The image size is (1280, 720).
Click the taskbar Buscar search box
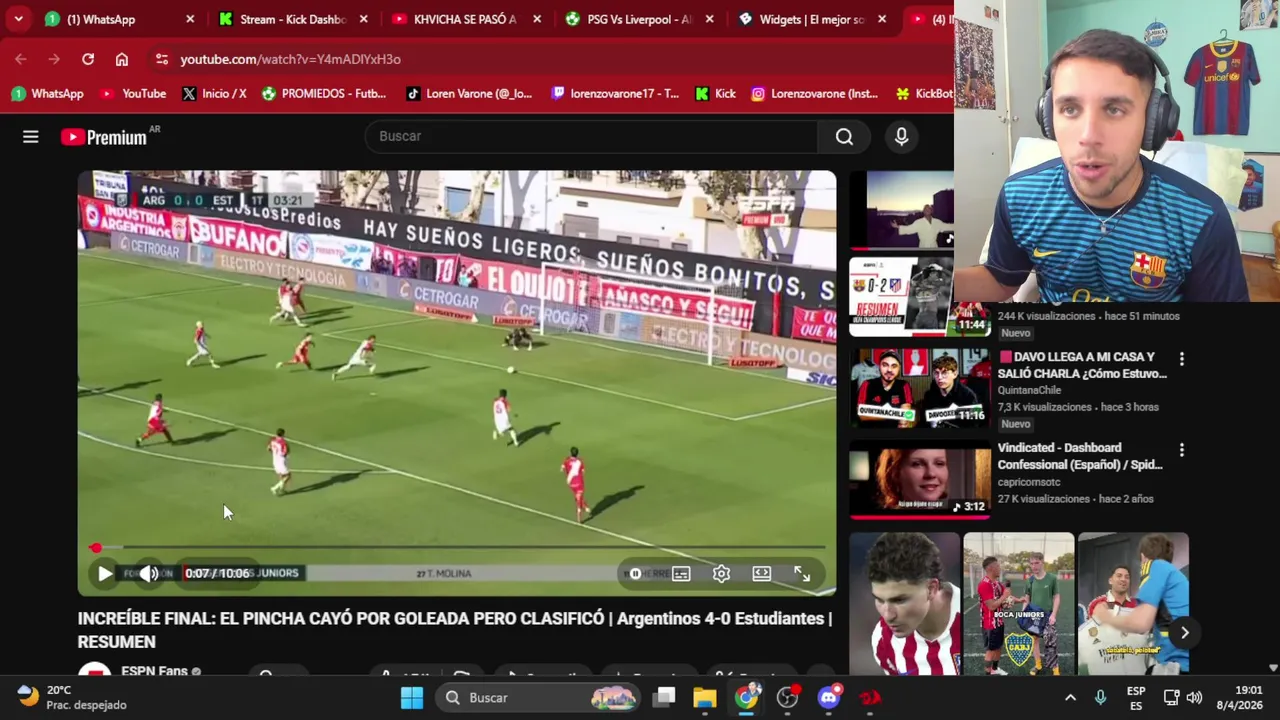click(x=538, y=698)
